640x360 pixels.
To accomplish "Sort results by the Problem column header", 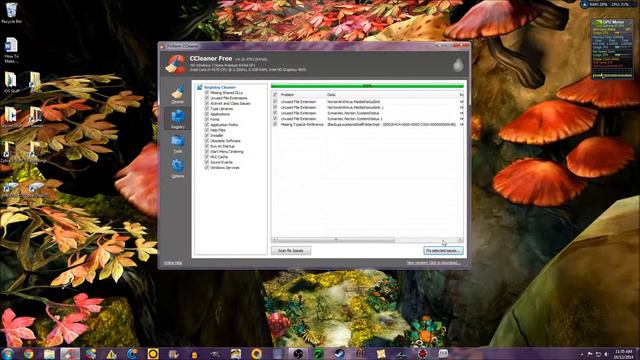I will pos(302,94).
